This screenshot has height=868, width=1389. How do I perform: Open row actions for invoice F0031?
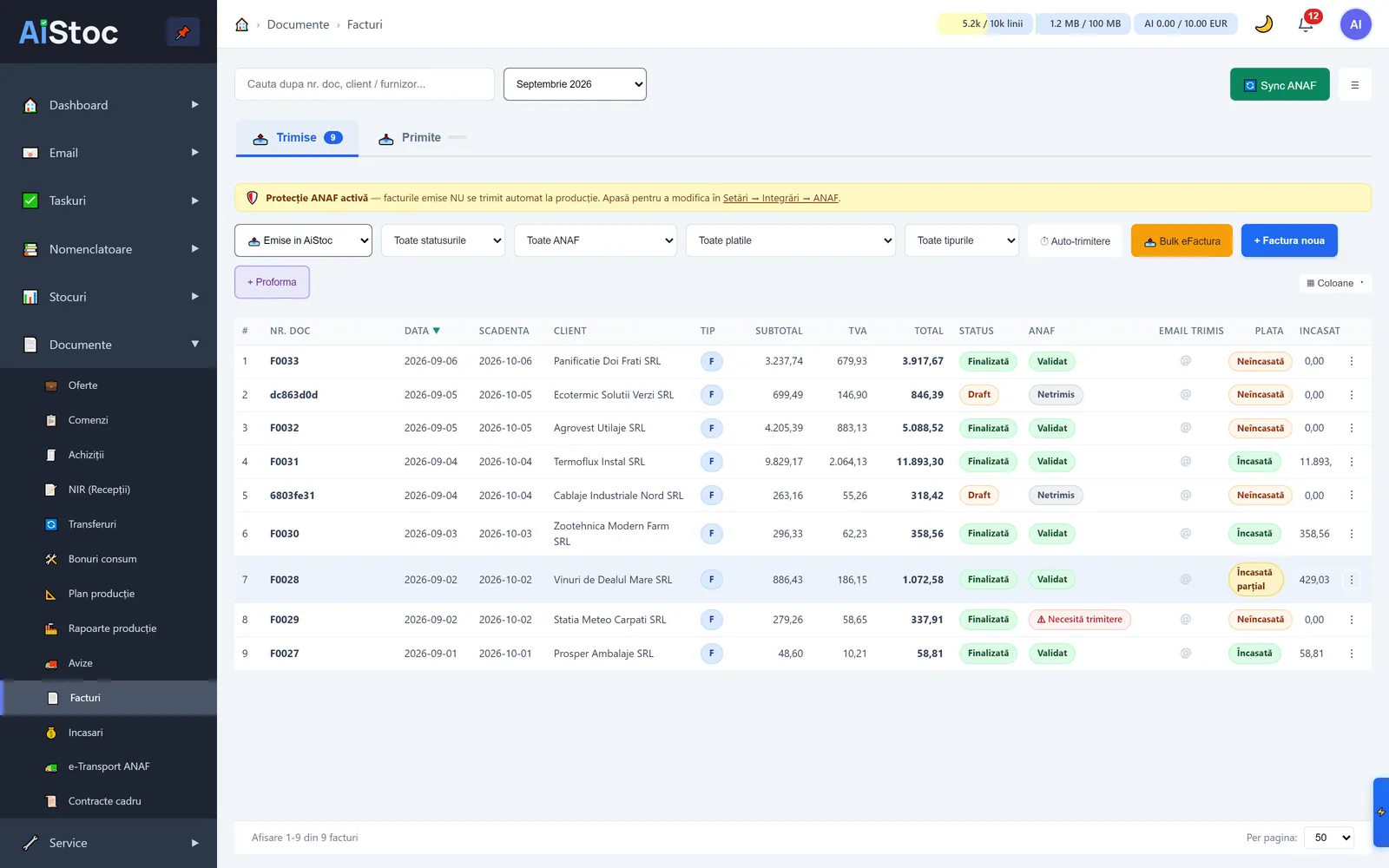point(1352,462)
